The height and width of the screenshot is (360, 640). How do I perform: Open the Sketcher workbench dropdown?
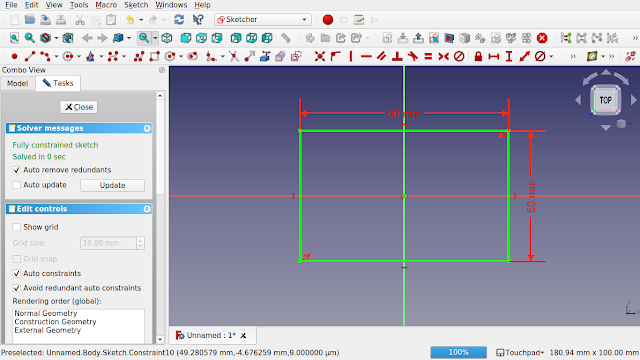coord(263,20)
